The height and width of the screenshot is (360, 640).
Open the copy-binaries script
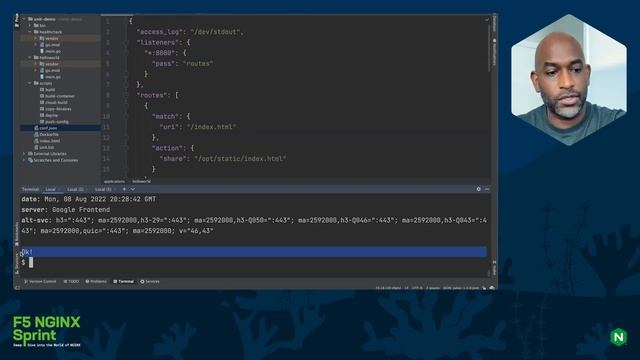click(x=58, y=109)
